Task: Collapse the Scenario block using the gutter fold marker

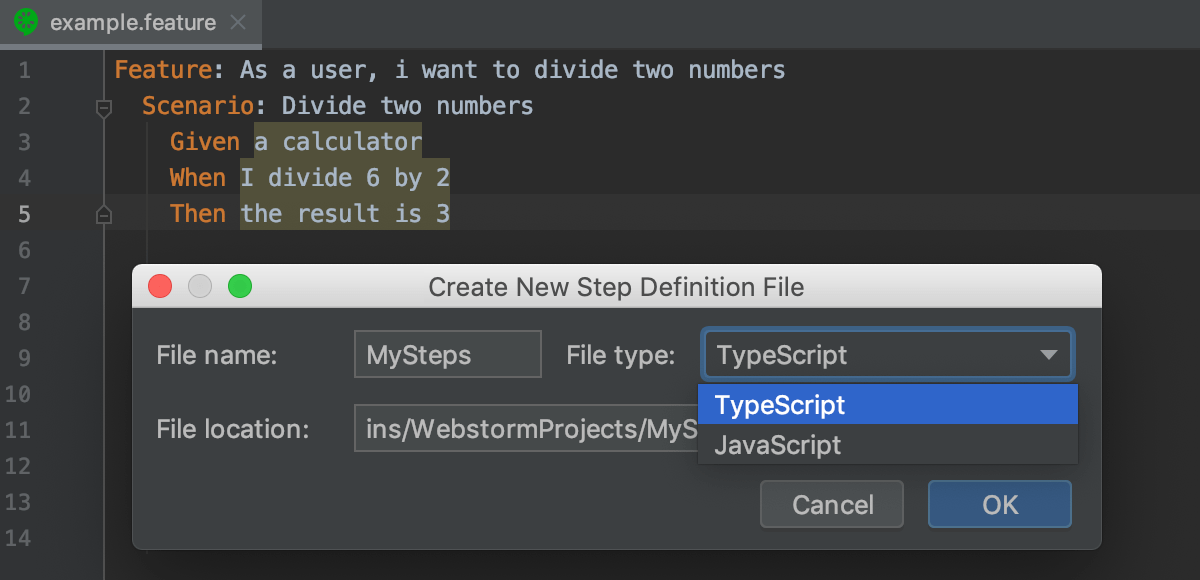Action: [103, 106]
